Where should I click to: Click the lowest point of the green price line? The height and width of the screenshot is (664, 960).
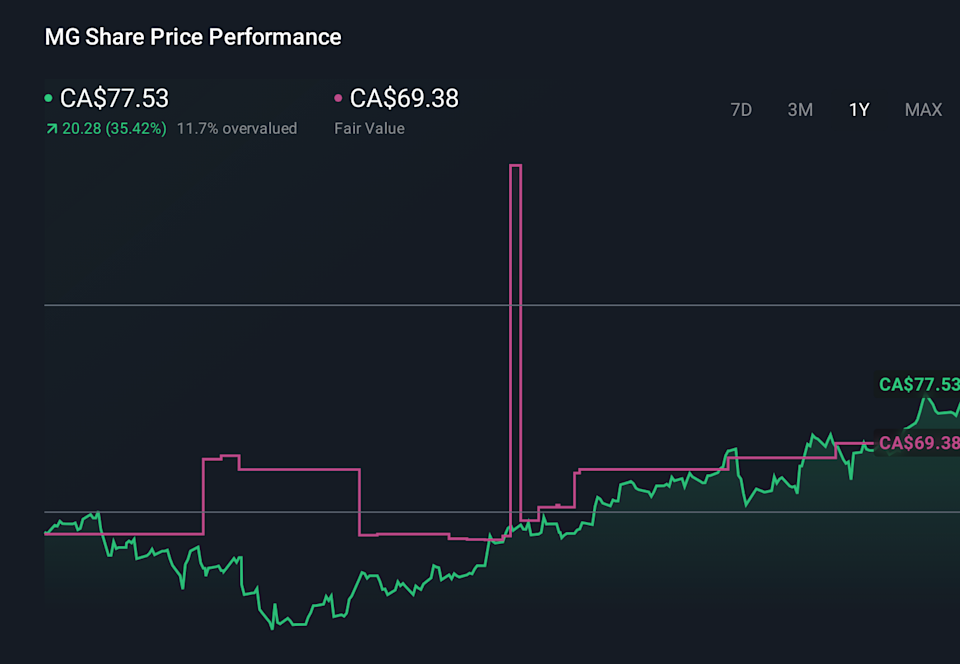tap(272, 628)
